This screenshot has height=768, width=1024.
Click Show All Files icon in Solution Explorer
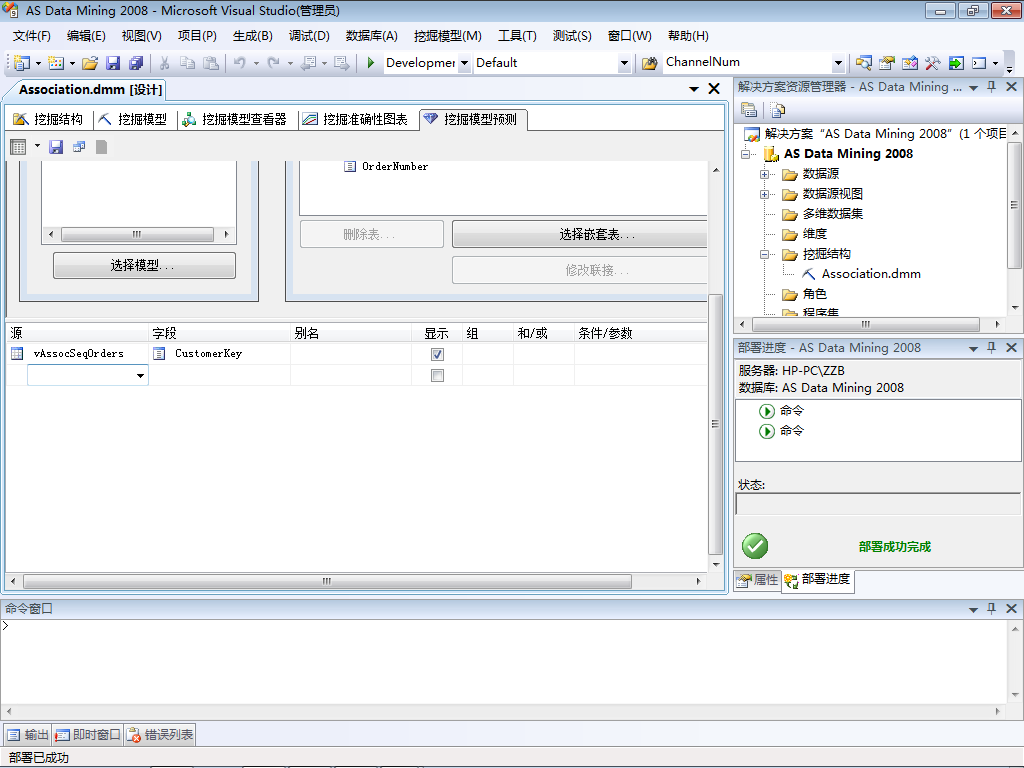point(777,110)
